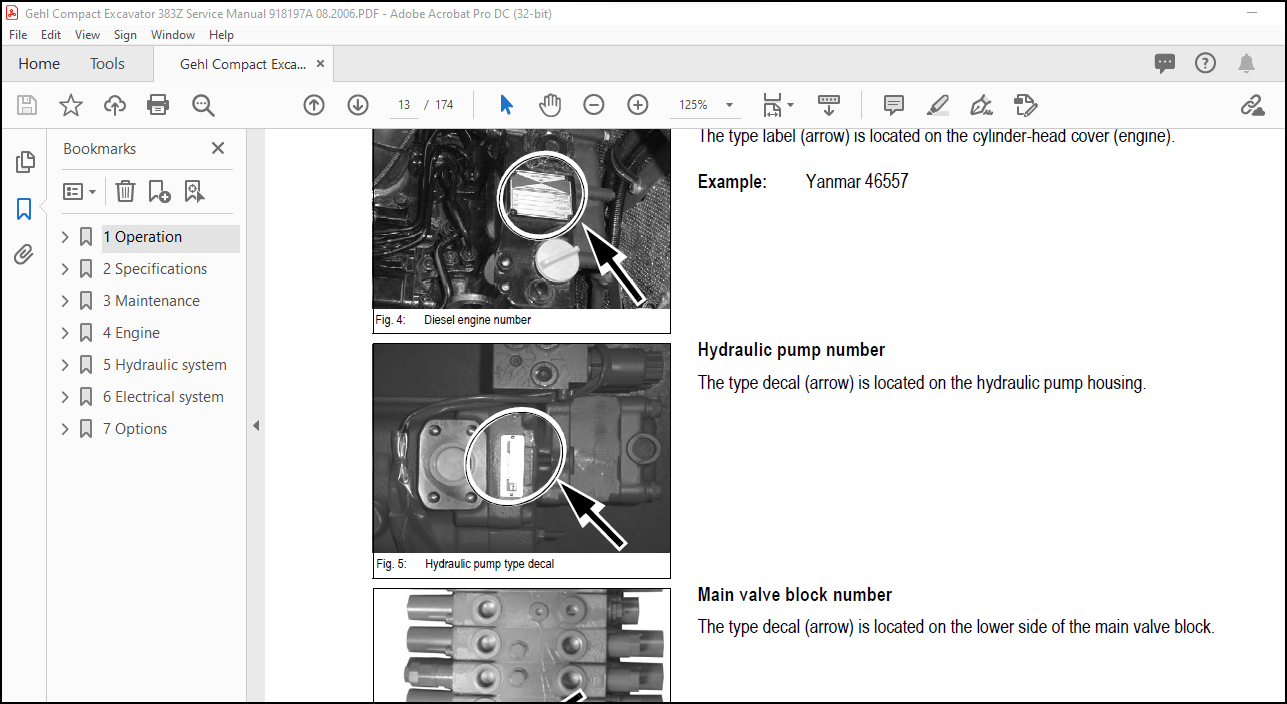
Task: Open the Edit menu
Action: (x=51, y=35)
